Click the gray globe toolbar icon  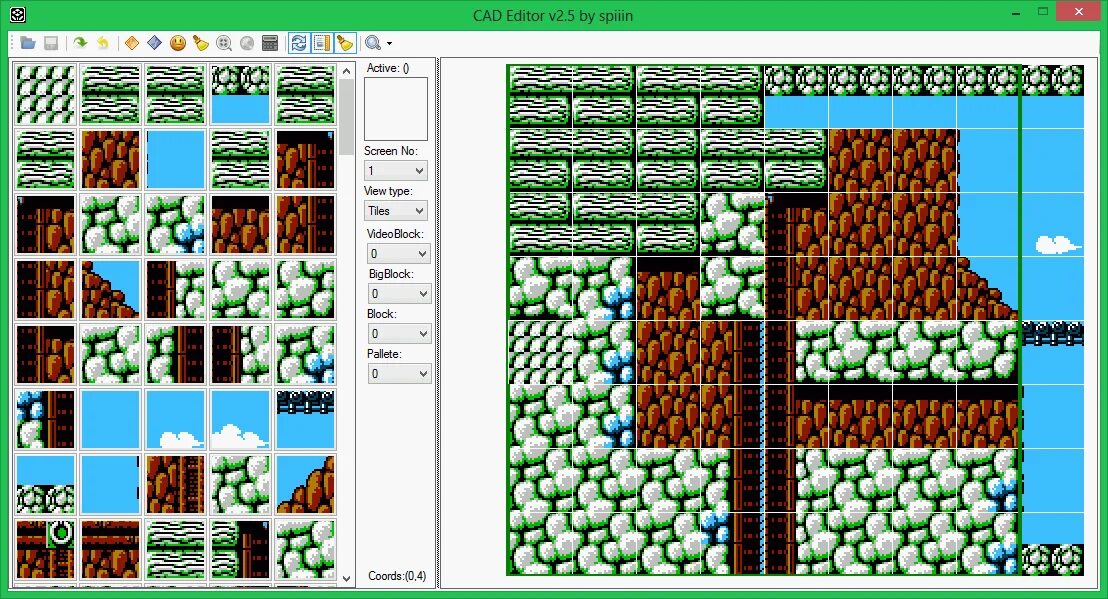pos(247,43)
